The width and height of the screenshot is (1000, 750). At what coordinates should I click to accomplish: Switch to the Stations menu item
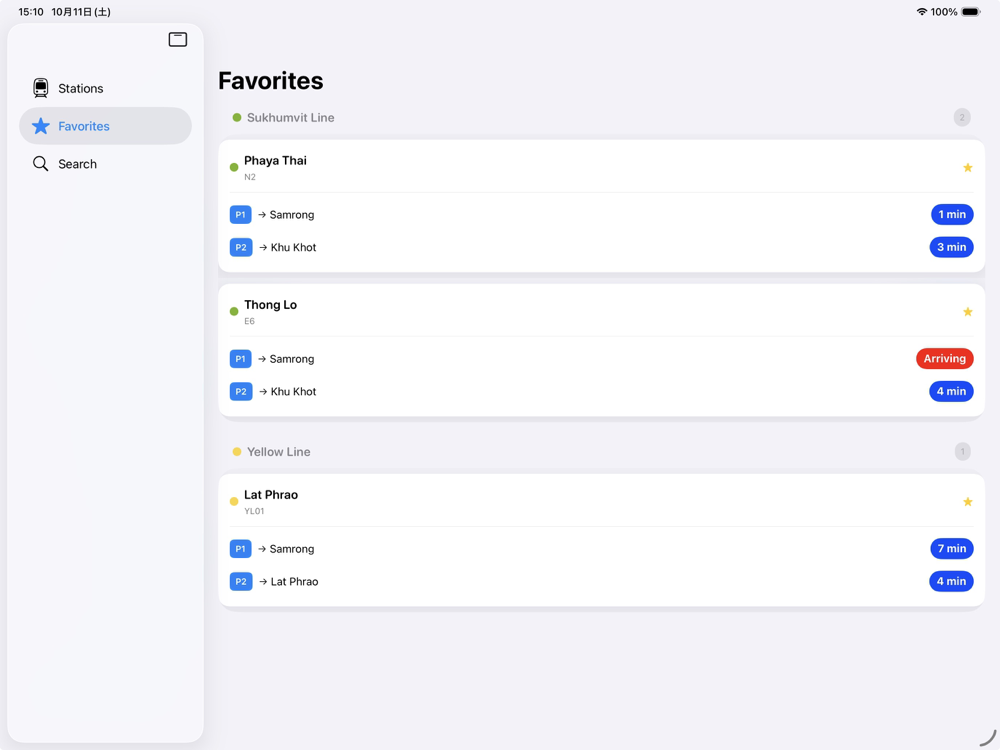point(81,89)
